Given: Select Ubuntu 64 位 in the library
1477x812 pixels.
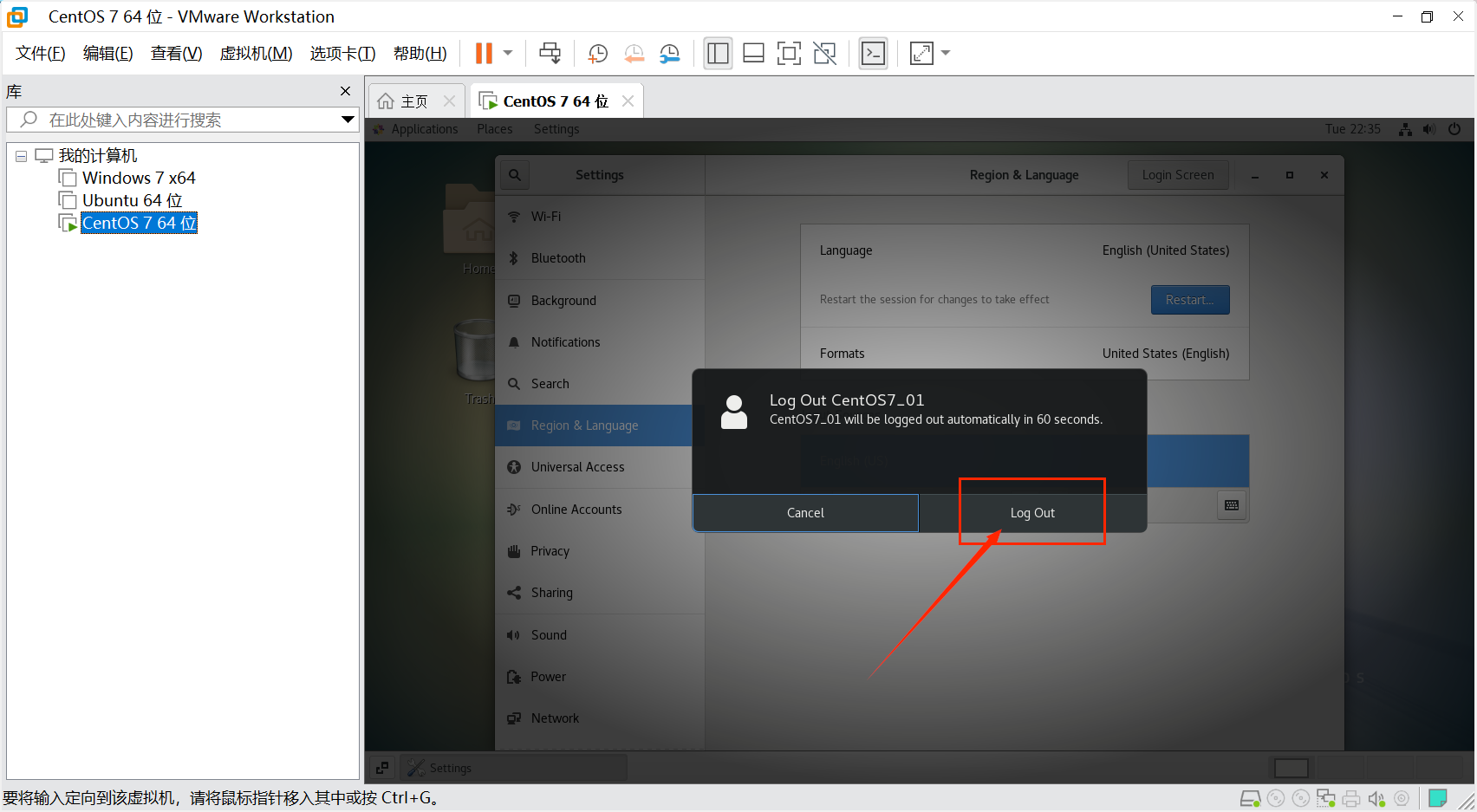Looking at the screenshot, I should [x=132, y=200].
